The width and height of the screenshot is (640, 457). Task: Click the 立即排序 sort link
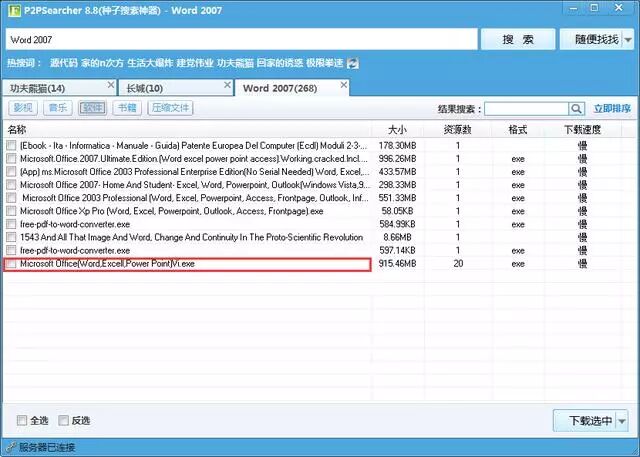[x=612, y=109]
